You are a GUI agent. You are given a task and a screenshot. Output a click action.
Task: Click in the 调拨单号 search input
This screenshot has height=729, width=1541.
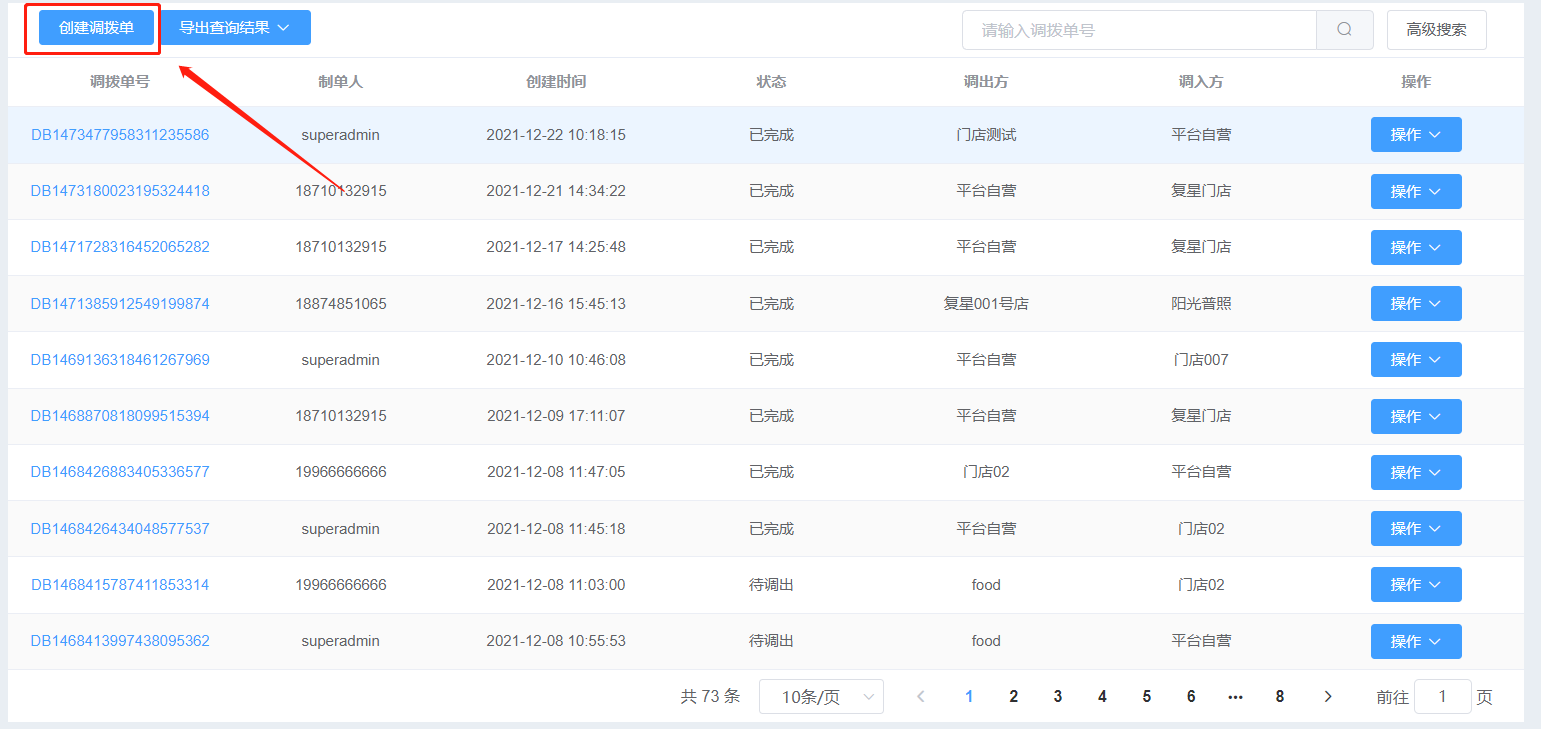(x=1138, y=30)
